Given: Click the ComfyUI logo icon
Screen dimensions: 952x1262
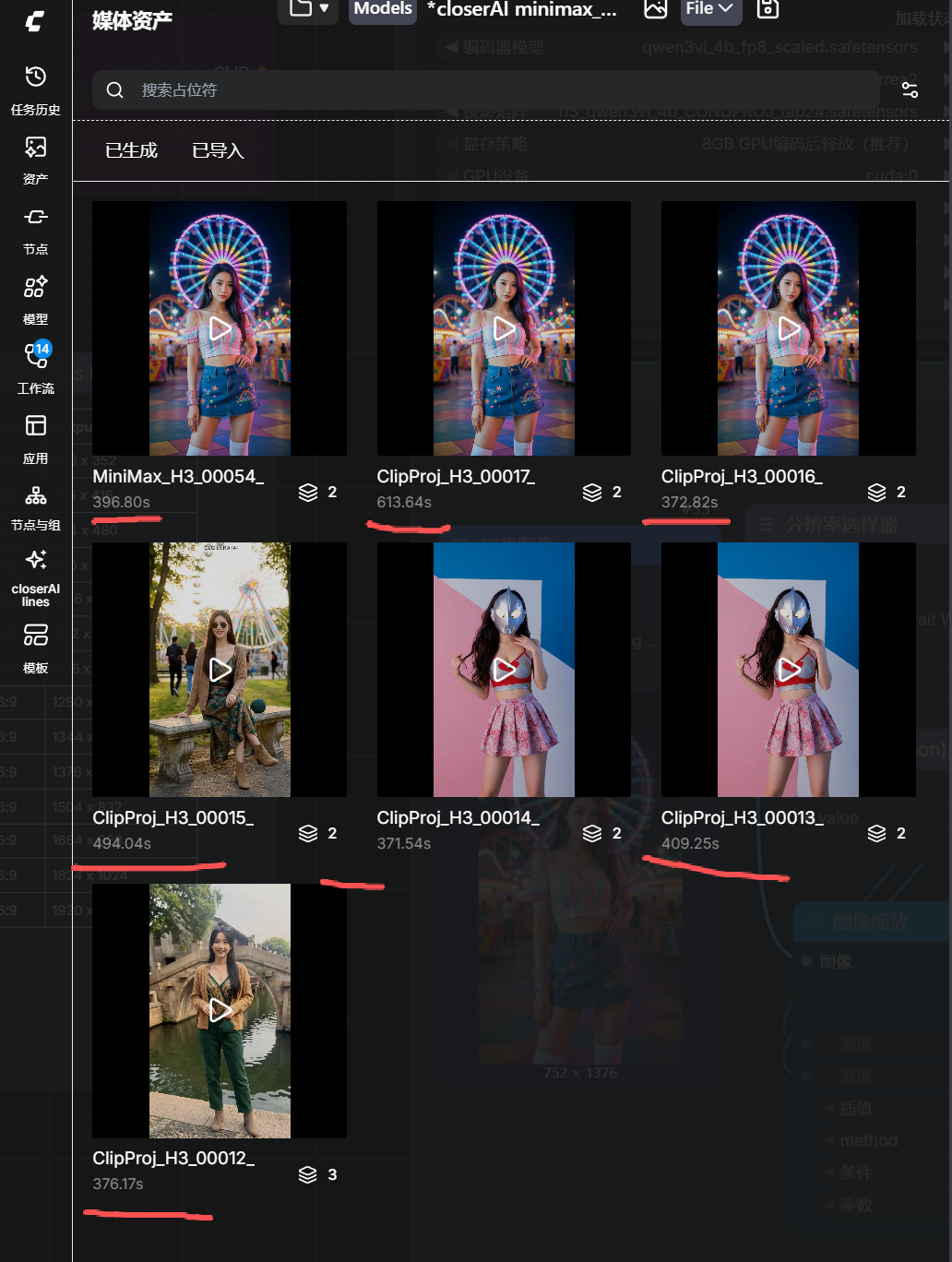Looking at the screenshot, I should (x=35, y=20).
